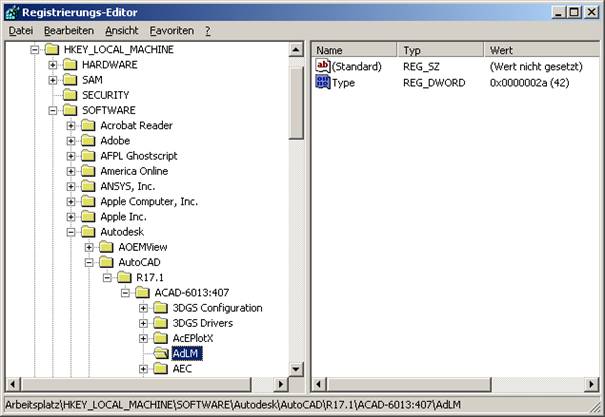The width and height of the screenshot is (605, 417).
Task: Click the 3DGS Drivers folder icon
Action: click(x=161, y=323)
